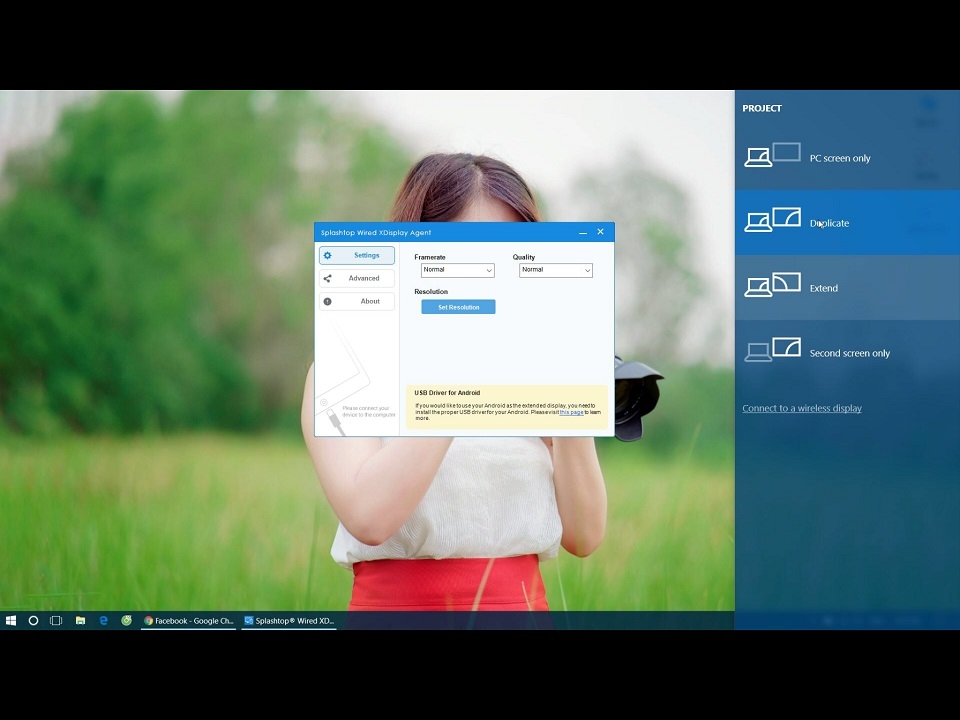Screen dimensions: 960x720
Task: Click the Set Resolution button
Action: pyautogui.click(x=459, y=307)
